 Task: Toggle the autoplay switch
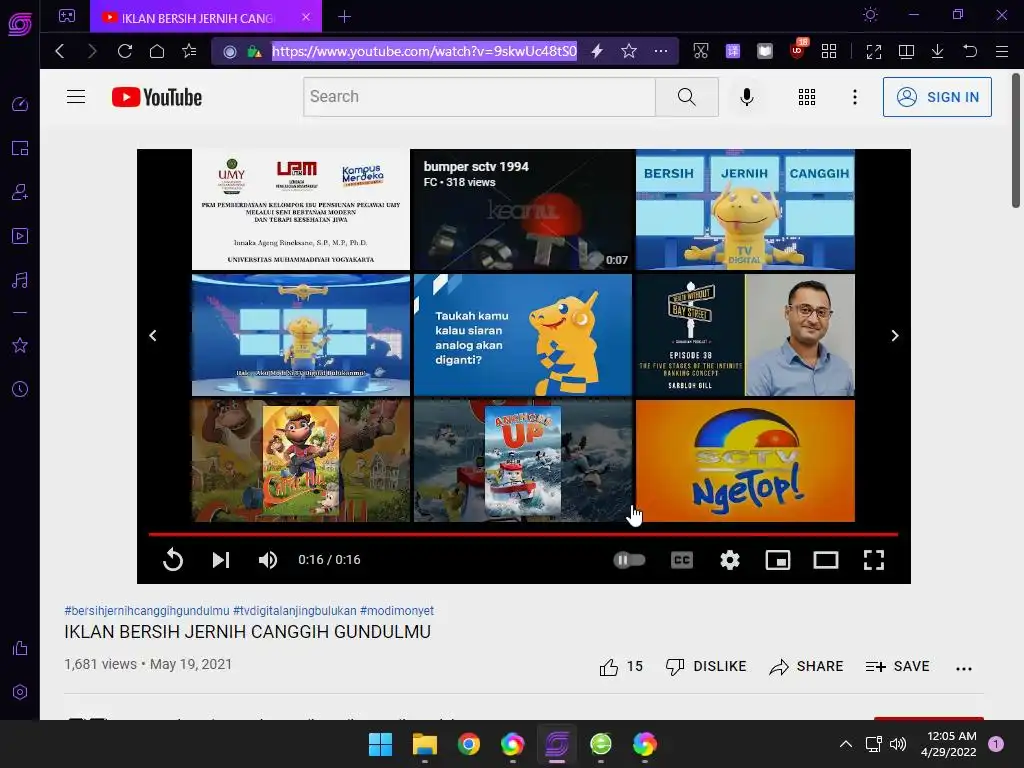tap(630, 560)
